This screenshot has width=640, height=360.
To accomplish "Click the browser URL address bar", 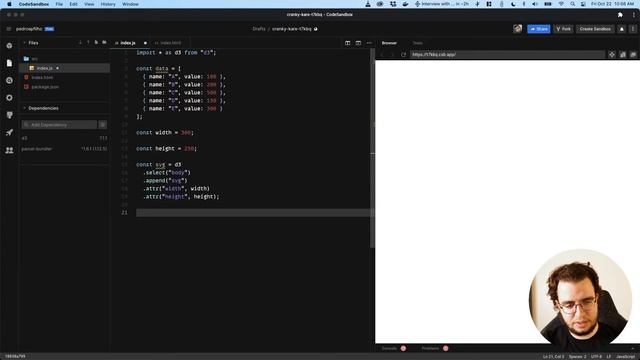I will [507, 55].
